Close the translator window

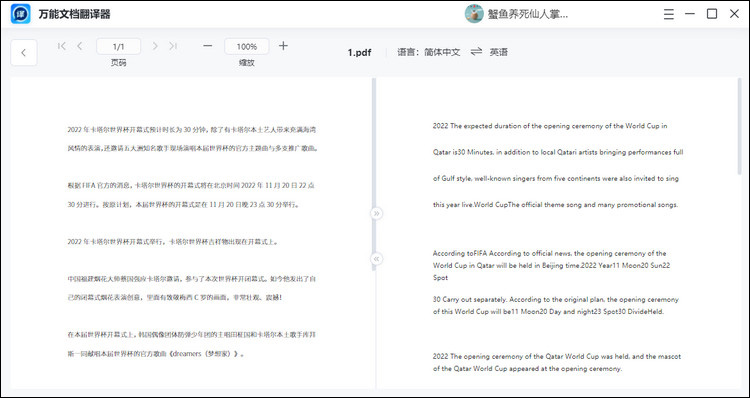pyautogui.click(x=734, y=14)
